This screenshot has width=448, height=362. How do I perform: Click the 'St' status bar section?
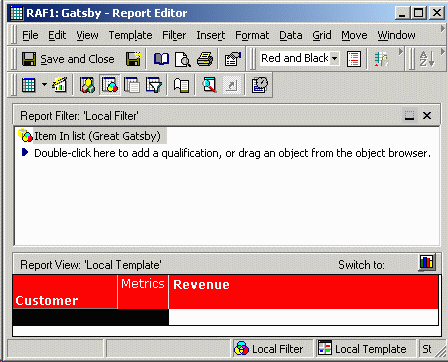(427, 349)
